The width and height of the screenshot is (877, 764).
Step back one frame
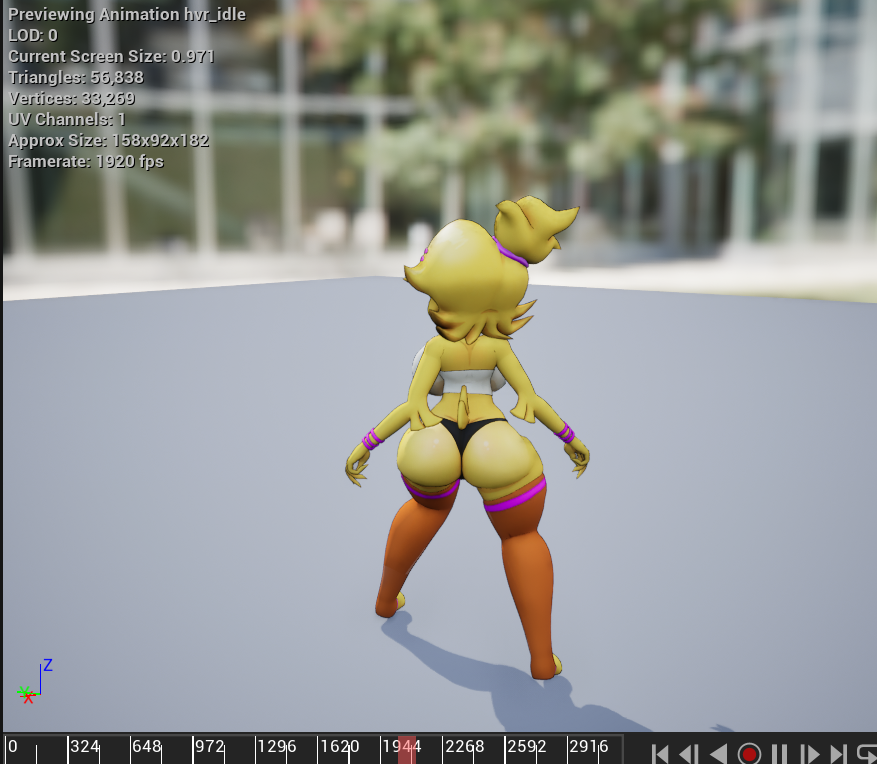689,753
